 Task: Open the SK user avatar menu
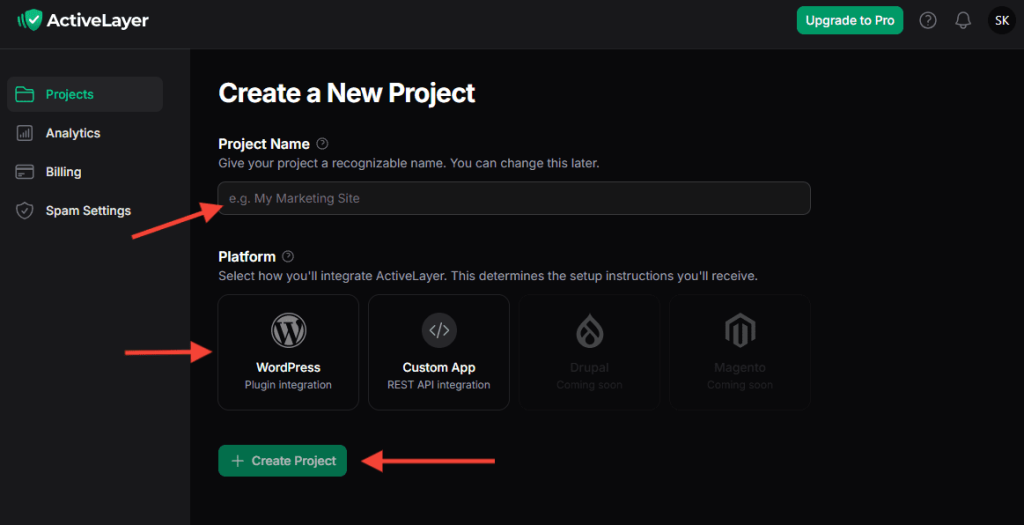pyautogui.click(x=1002, y=21)
